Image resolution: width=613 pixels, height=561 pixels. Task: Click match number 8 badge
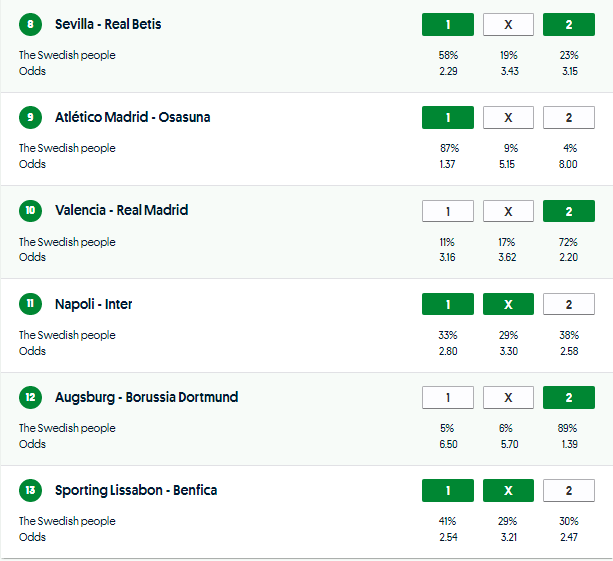[x=30, y=24]
